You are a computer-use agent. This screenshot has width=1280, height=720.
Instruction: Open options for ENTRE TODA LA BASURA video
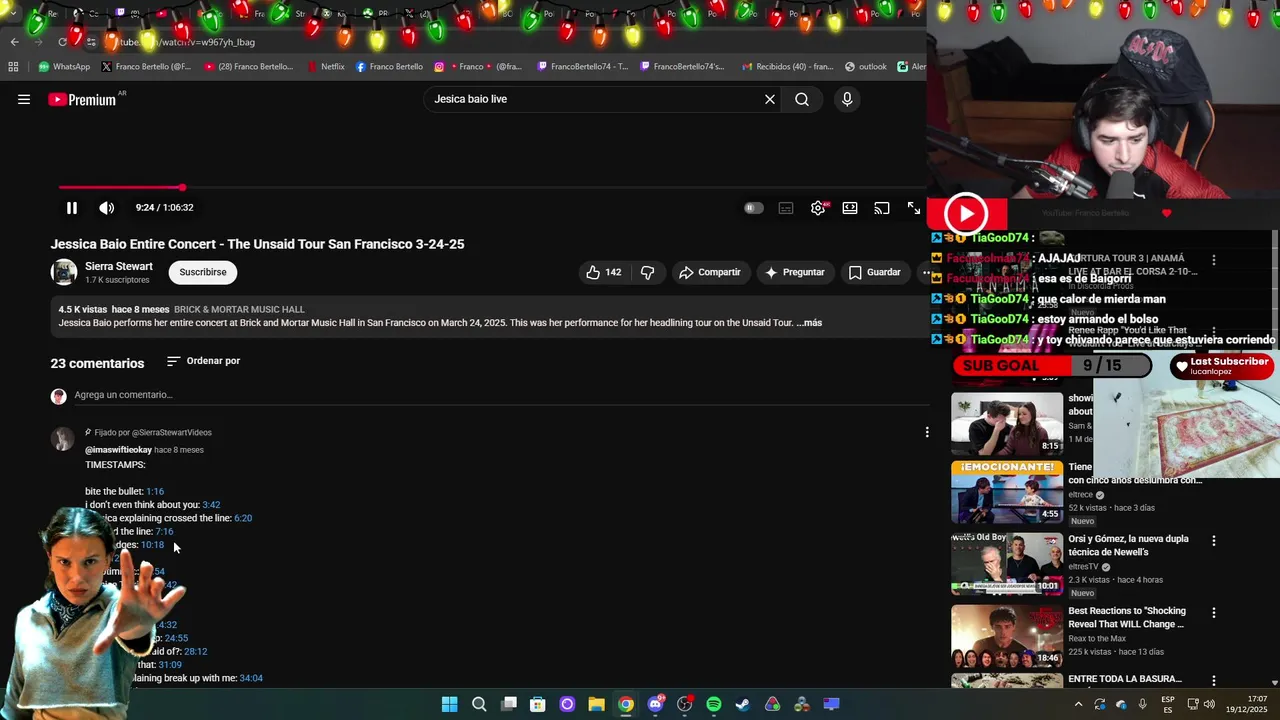pyautogui.click(x=1214, y=681)
